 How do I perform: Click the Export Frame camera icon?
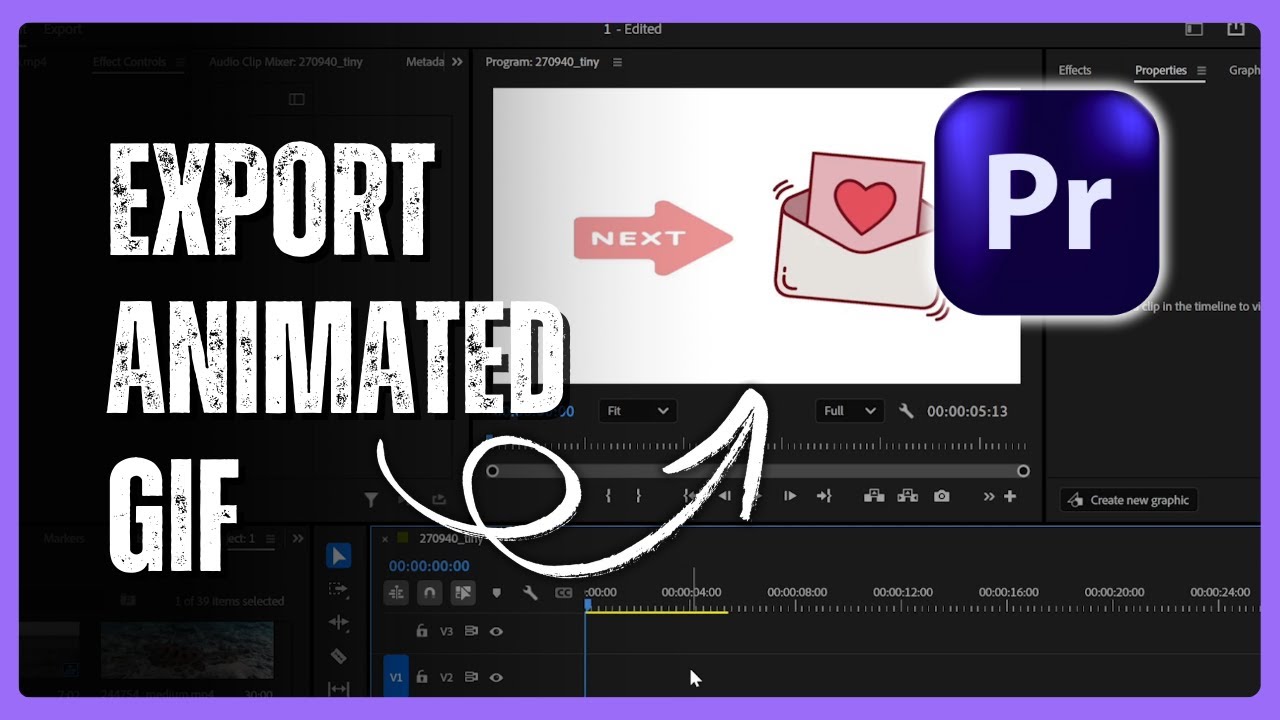pos(941,496)
